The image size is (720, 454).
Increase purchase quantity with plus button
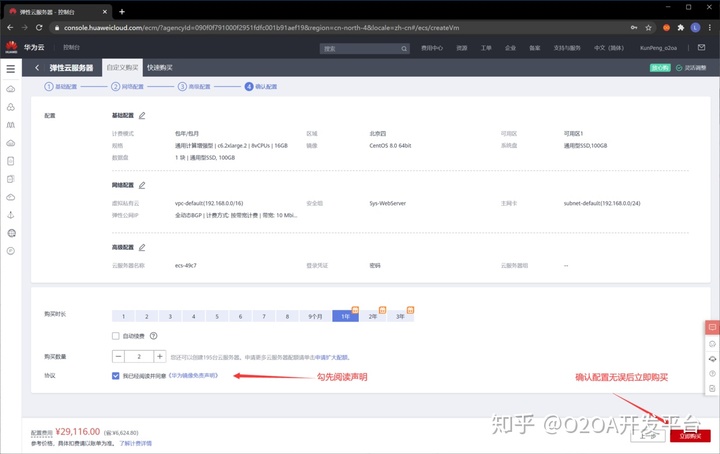point(159,356)
